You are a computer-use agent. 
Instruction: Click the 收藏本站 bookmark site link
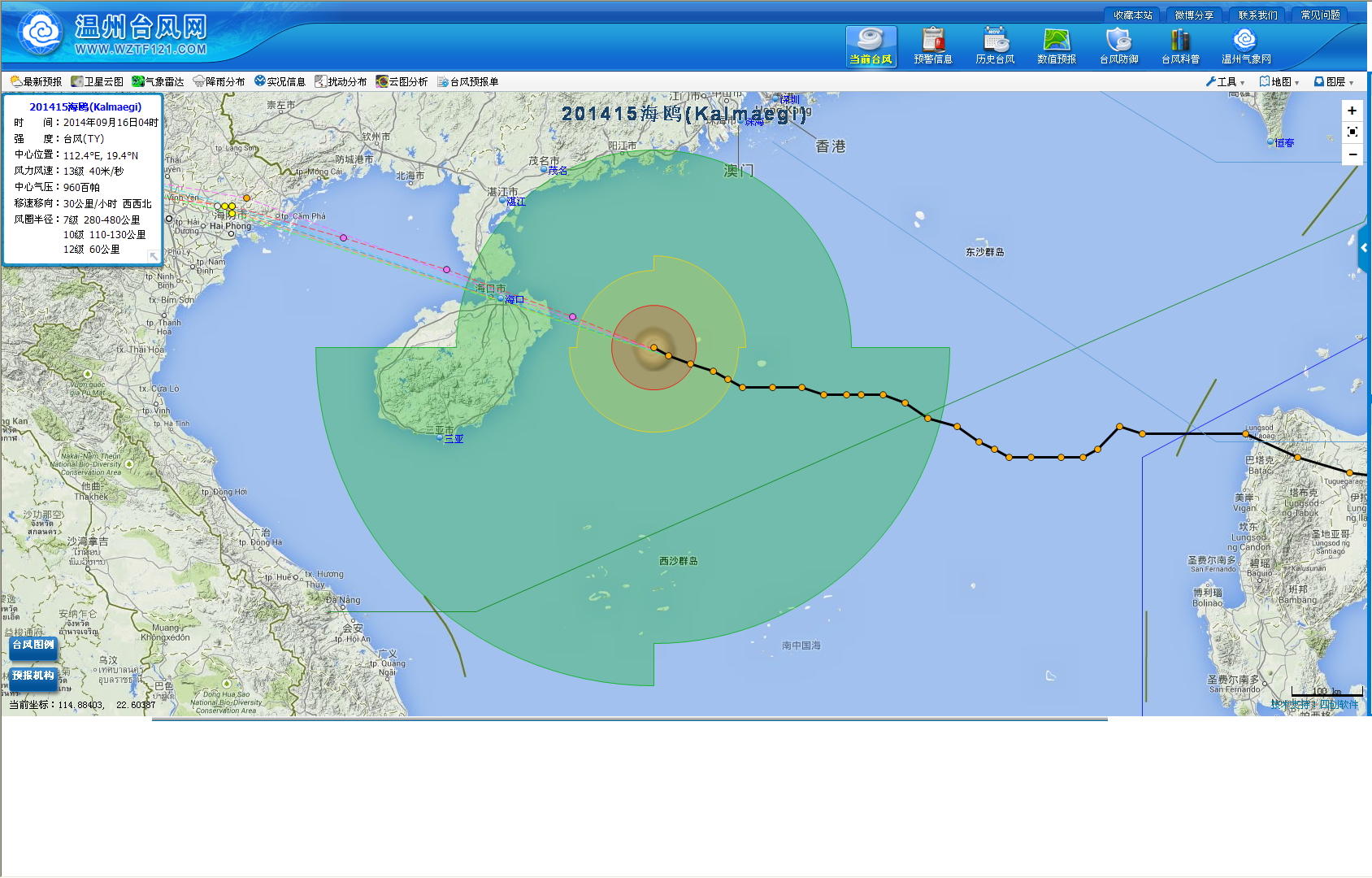pos(1132,15)
